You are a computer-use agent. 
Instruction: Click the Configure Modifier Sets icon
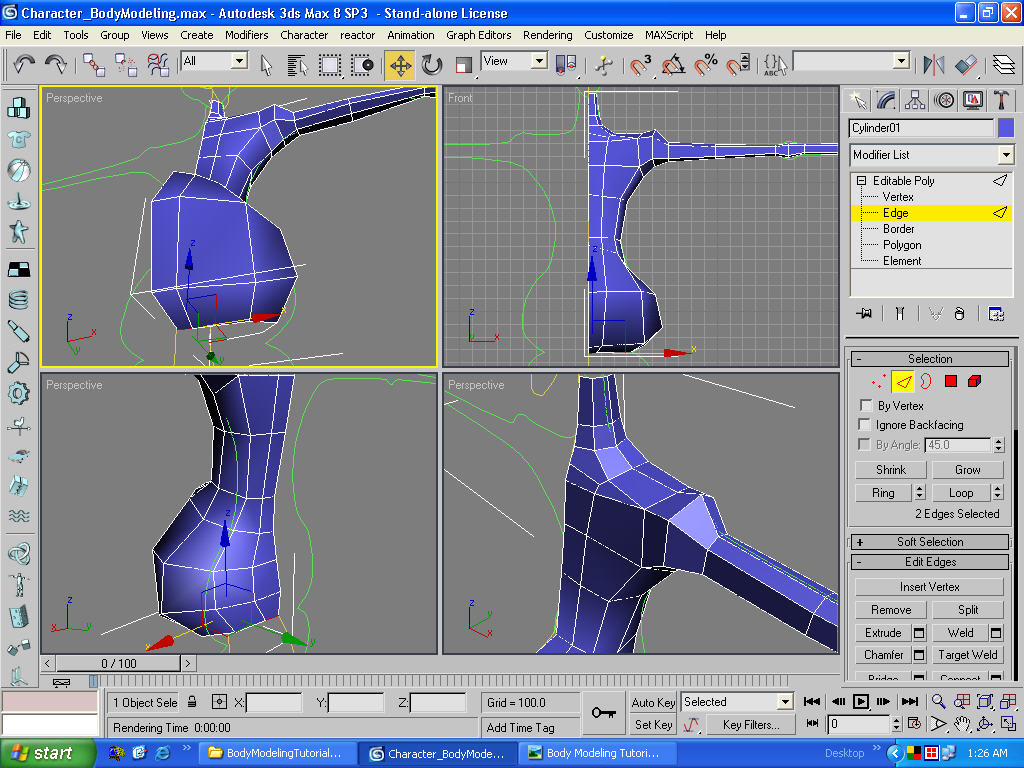pos(996,313)
